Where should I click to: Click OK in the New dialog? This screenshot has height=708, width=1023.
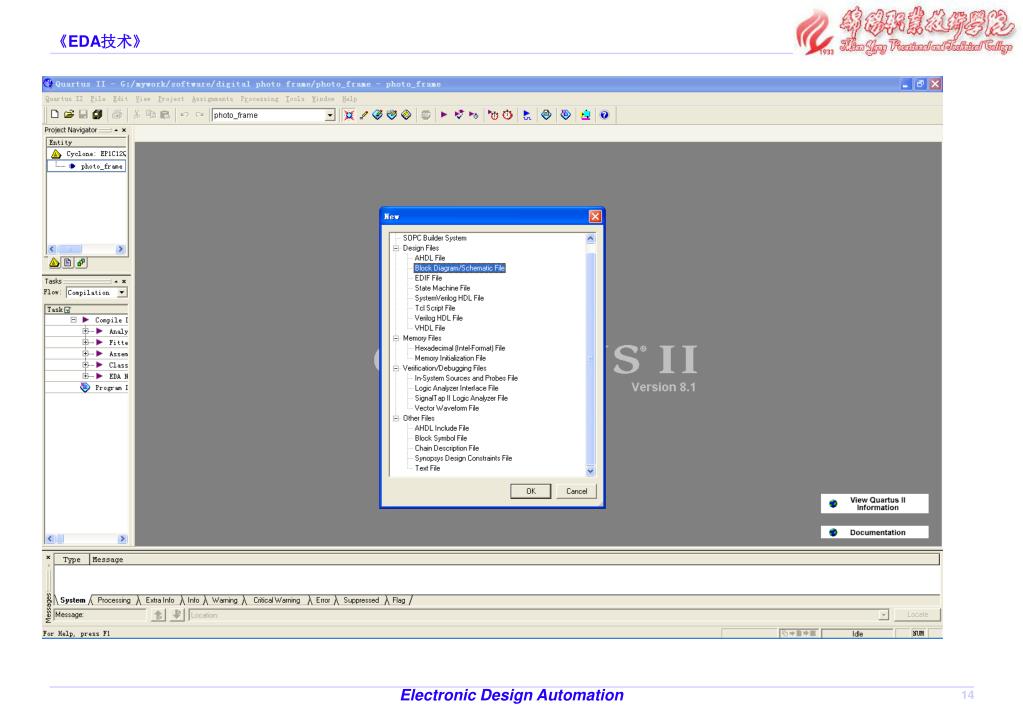click(530, 491)
